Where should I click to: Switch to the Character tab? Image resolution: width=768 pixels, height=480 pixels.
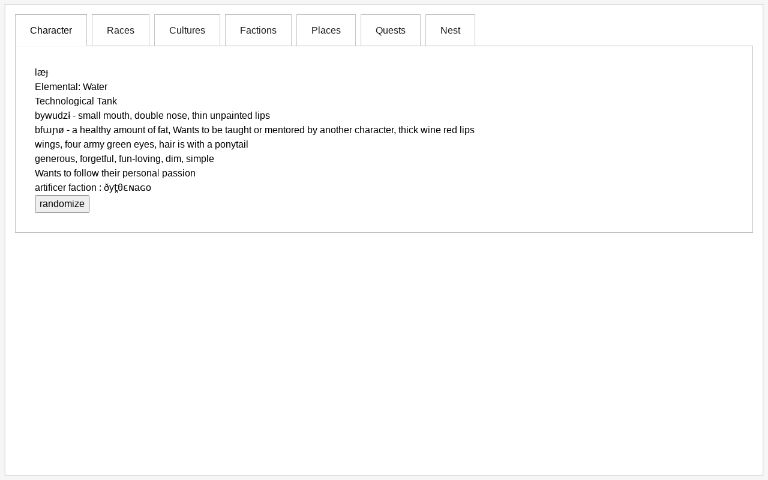[x=51, y=30]
